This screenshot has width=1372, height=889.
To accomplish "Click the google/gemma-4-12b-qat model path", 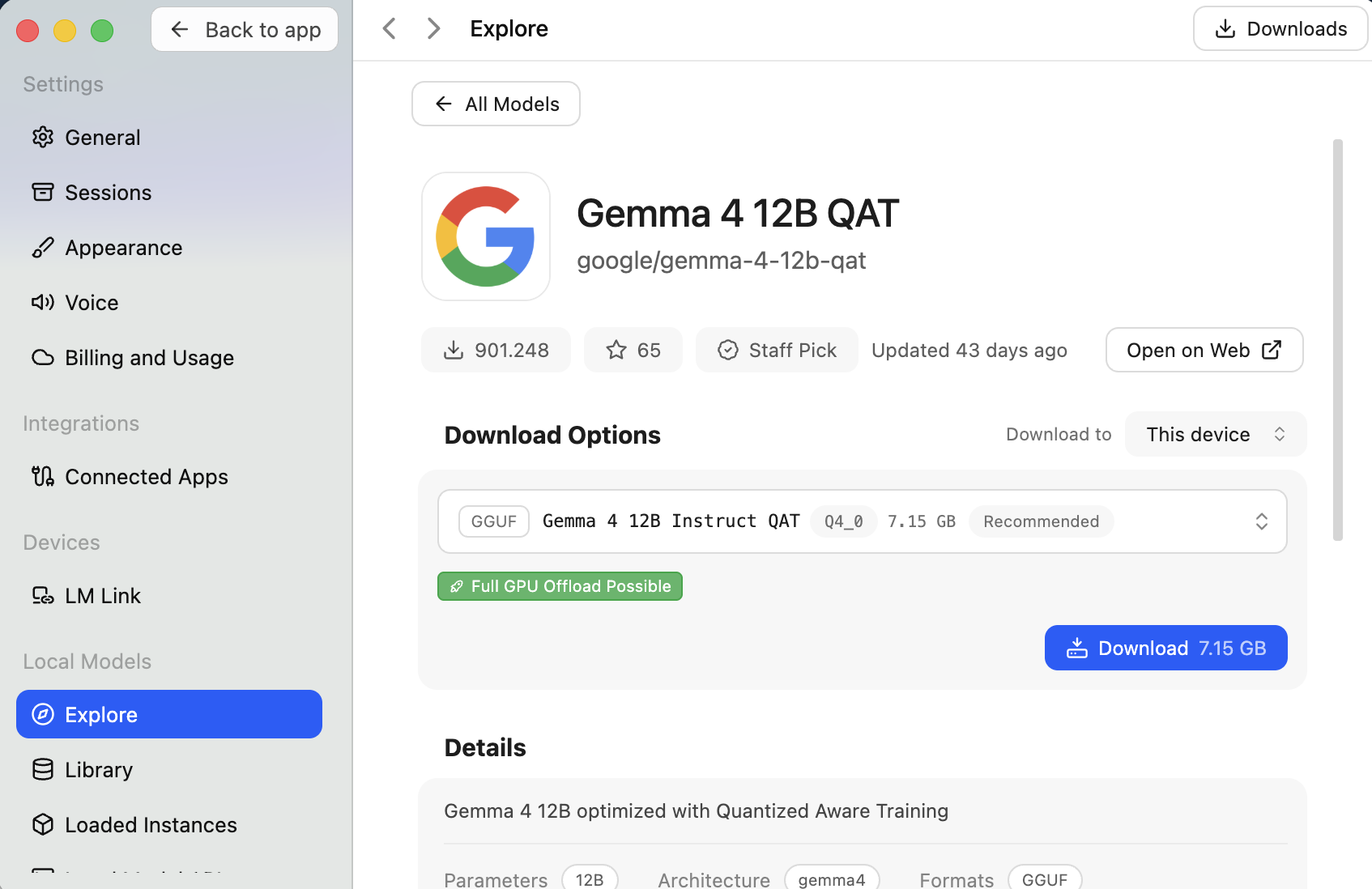I will pyautogui.click(x=722, y=261).
